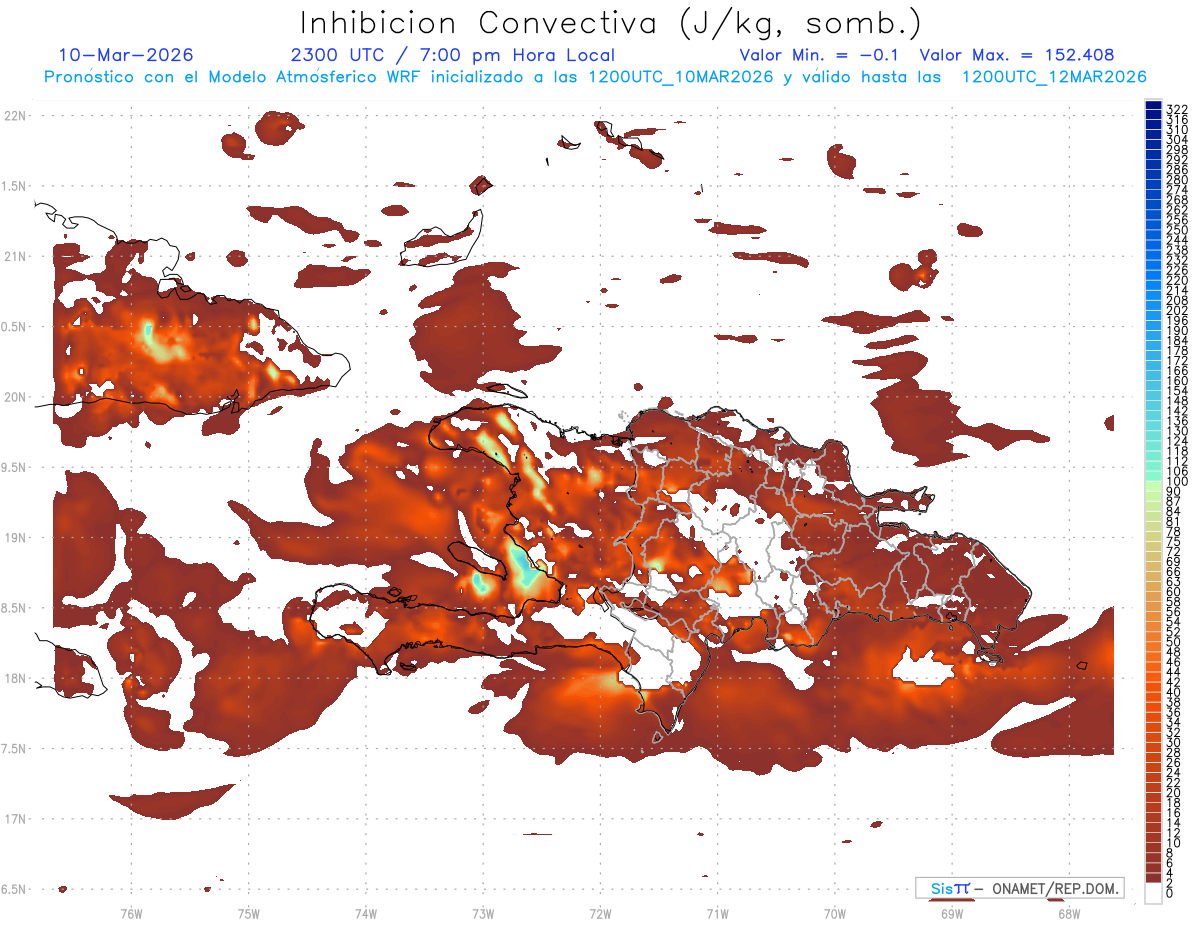Click the '9.5N' latitude label
The image size is (1200, 927).
click(15, 467)
